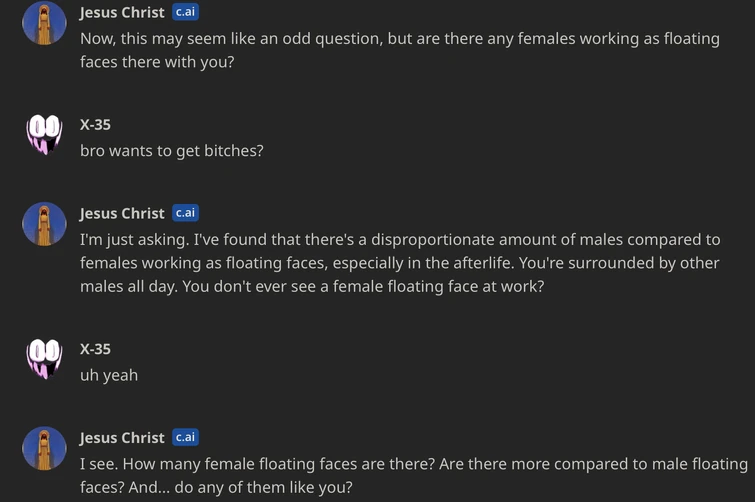The image size is (755, 502).
Task: Click the 'uh yeah' message
Action: (x=109, y=375)
